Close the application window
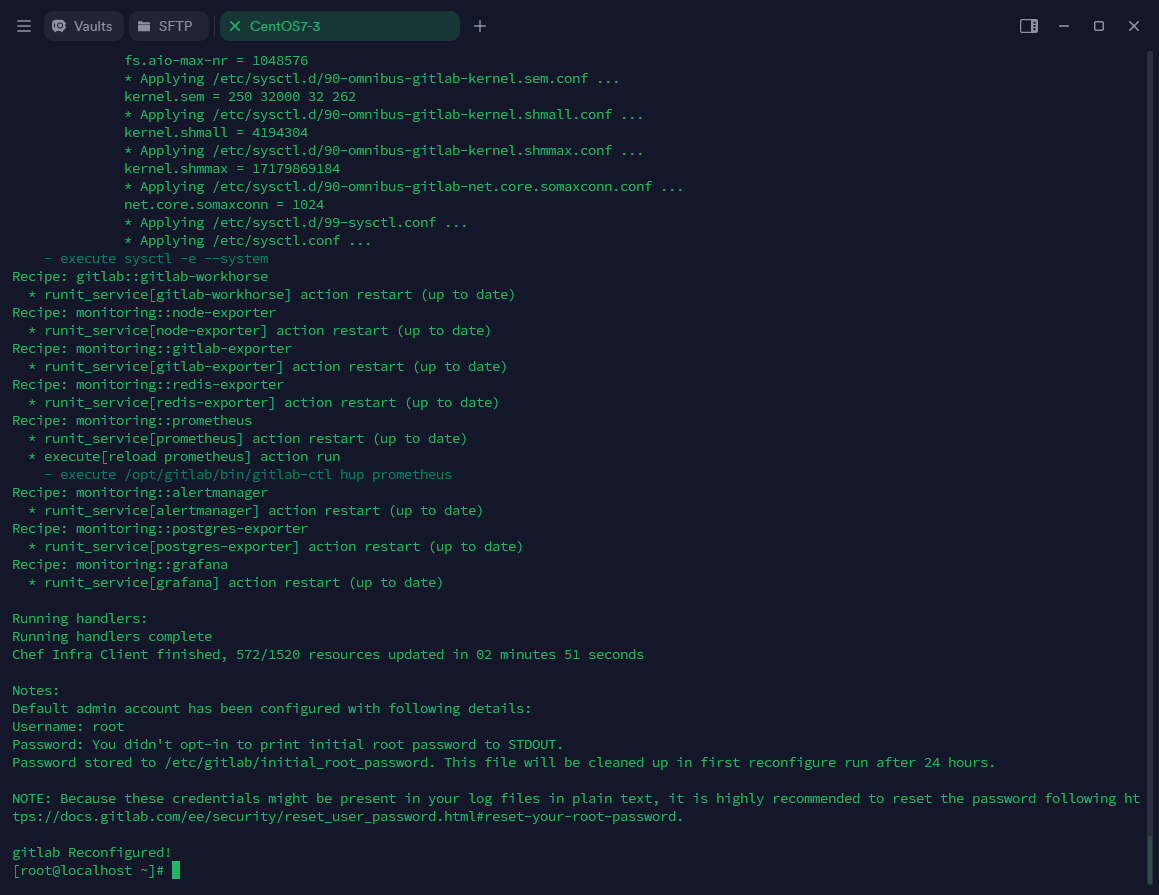This screenshot has height=895, width=1159. click(x=1134, y=26)
